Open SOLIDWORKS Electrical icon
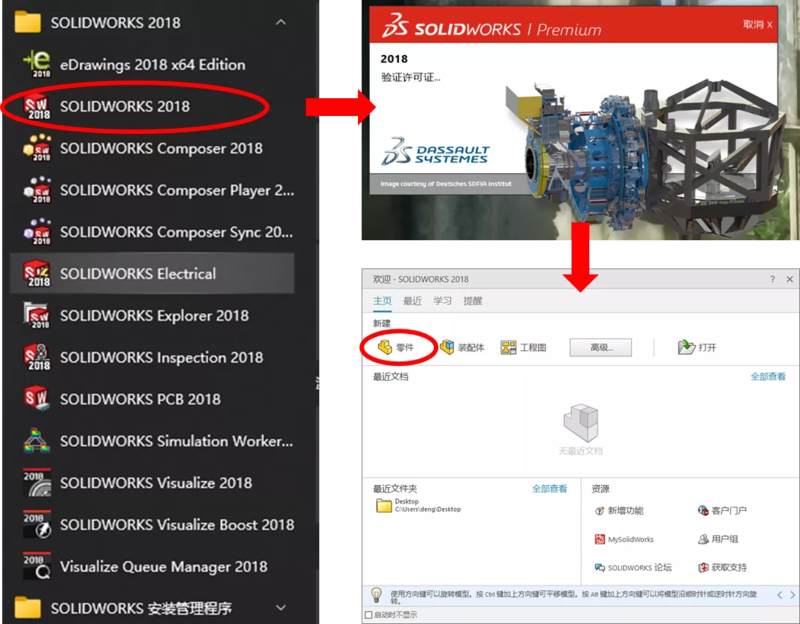The image size is (800, 624). 37,273
